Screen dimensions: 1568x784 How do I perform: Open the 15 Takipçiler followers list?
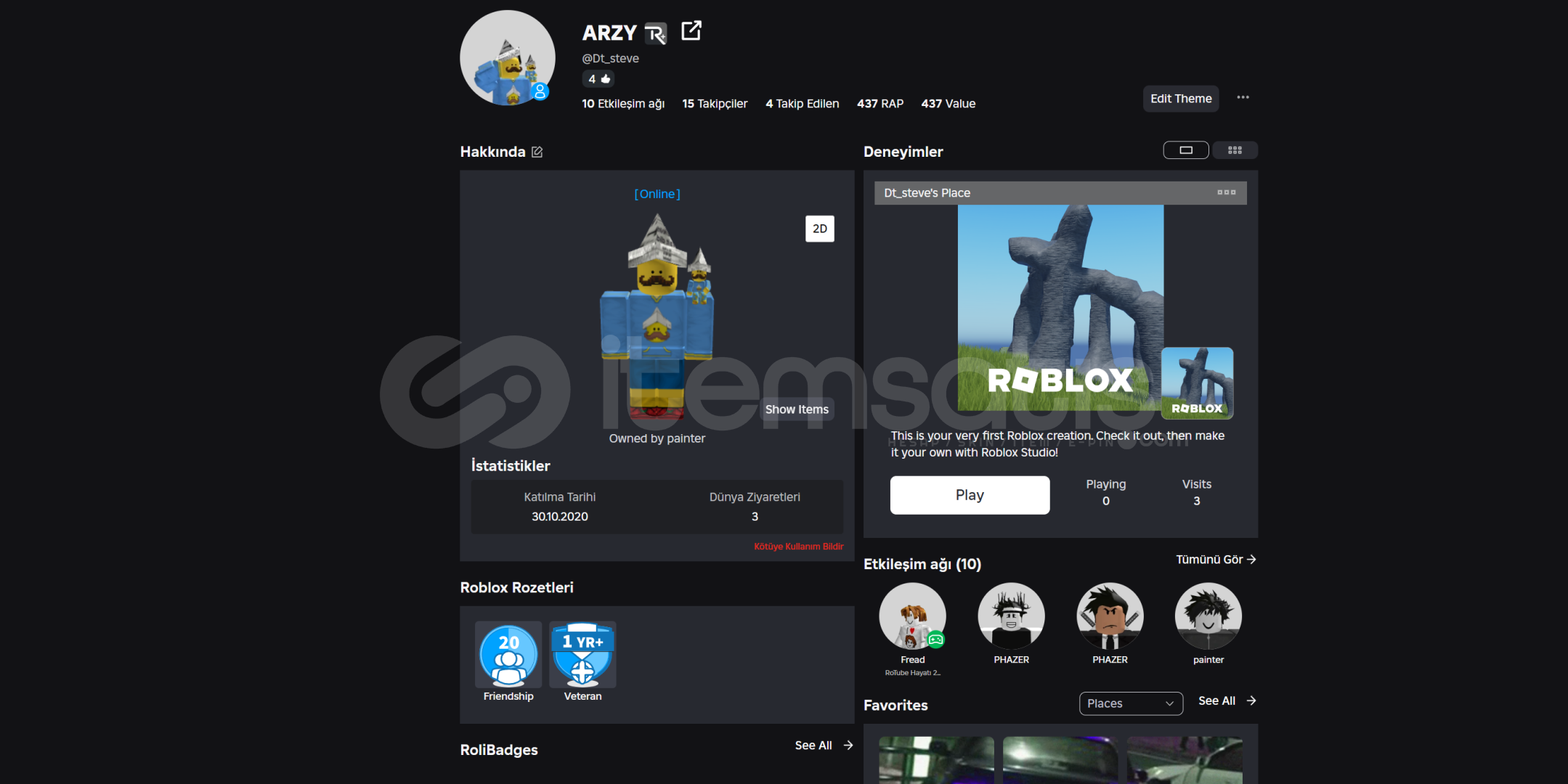[714, 104]
